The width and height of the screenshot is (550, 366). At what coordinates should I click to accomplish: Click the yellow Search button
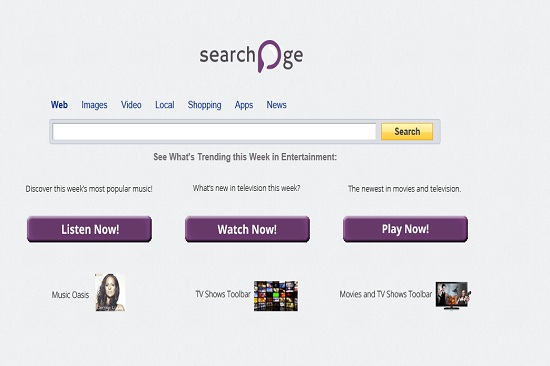coord(407,132)
